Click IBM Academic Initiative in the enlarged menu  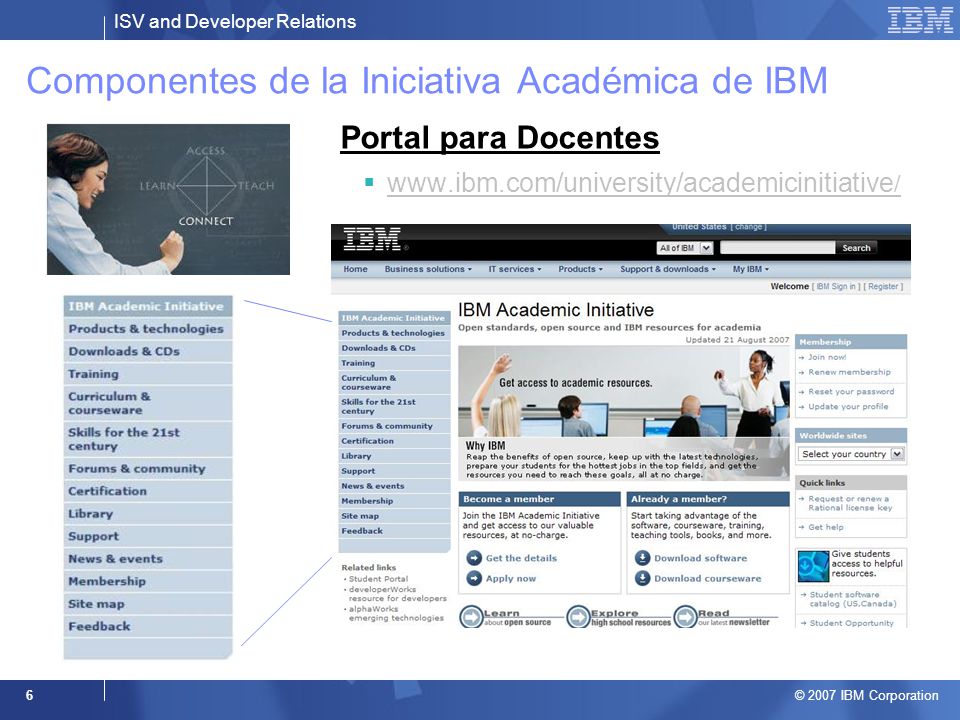(x=148, y=306)
